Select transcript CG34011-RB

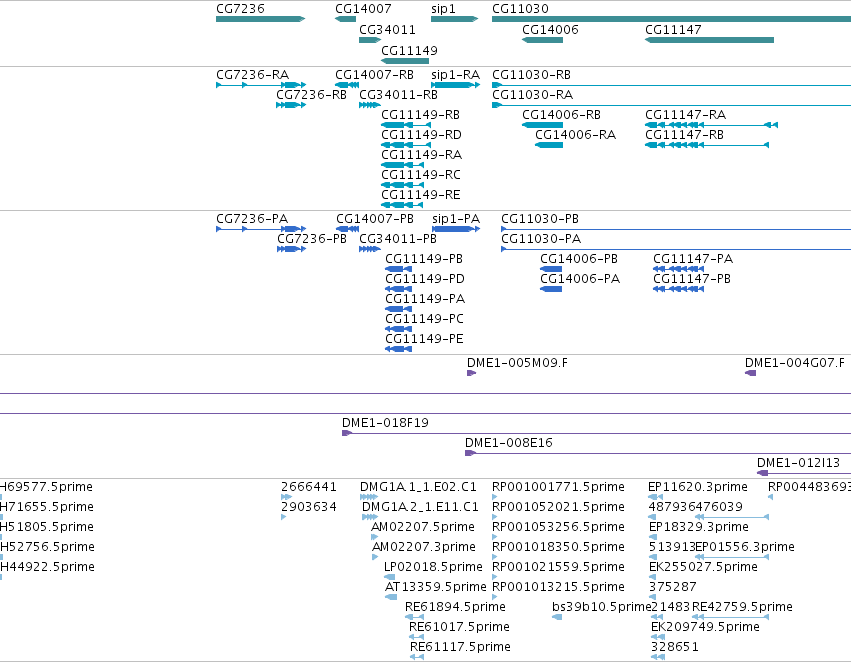coord(398,94)
